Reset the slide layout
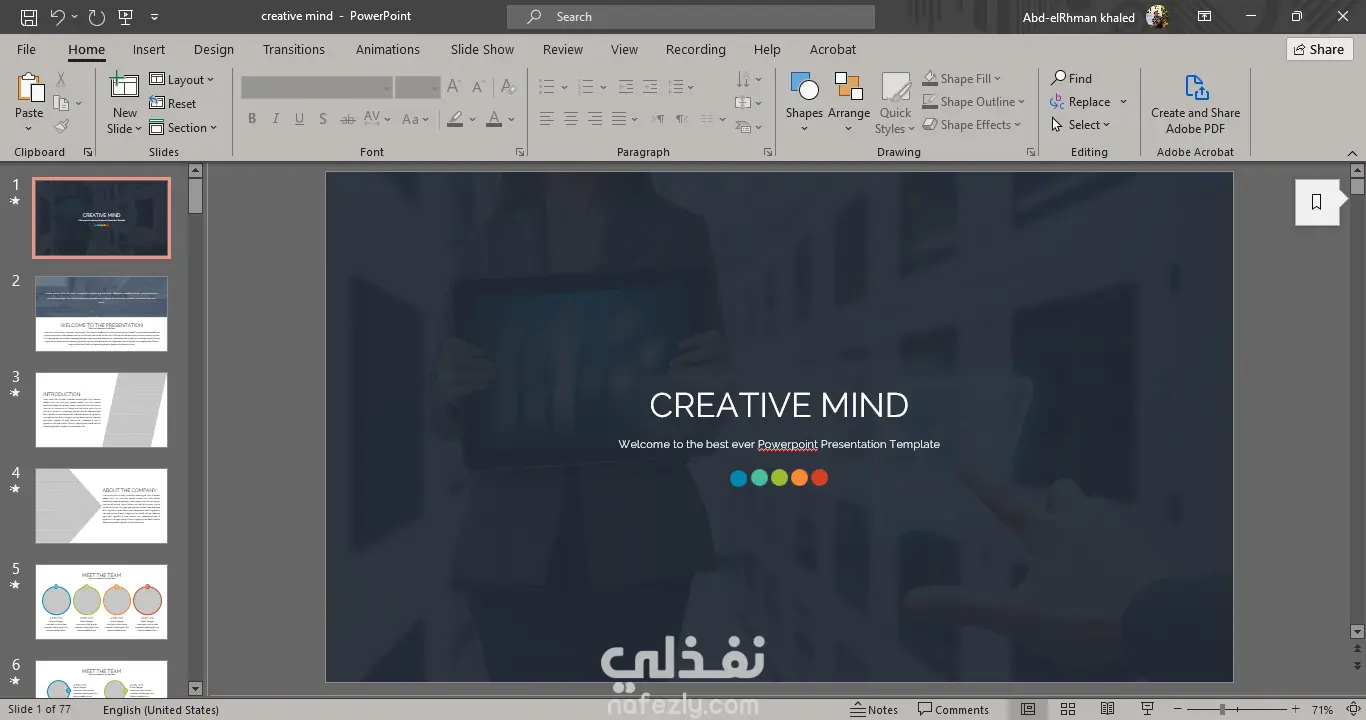1366x720 pixels. tap(173, 103)
